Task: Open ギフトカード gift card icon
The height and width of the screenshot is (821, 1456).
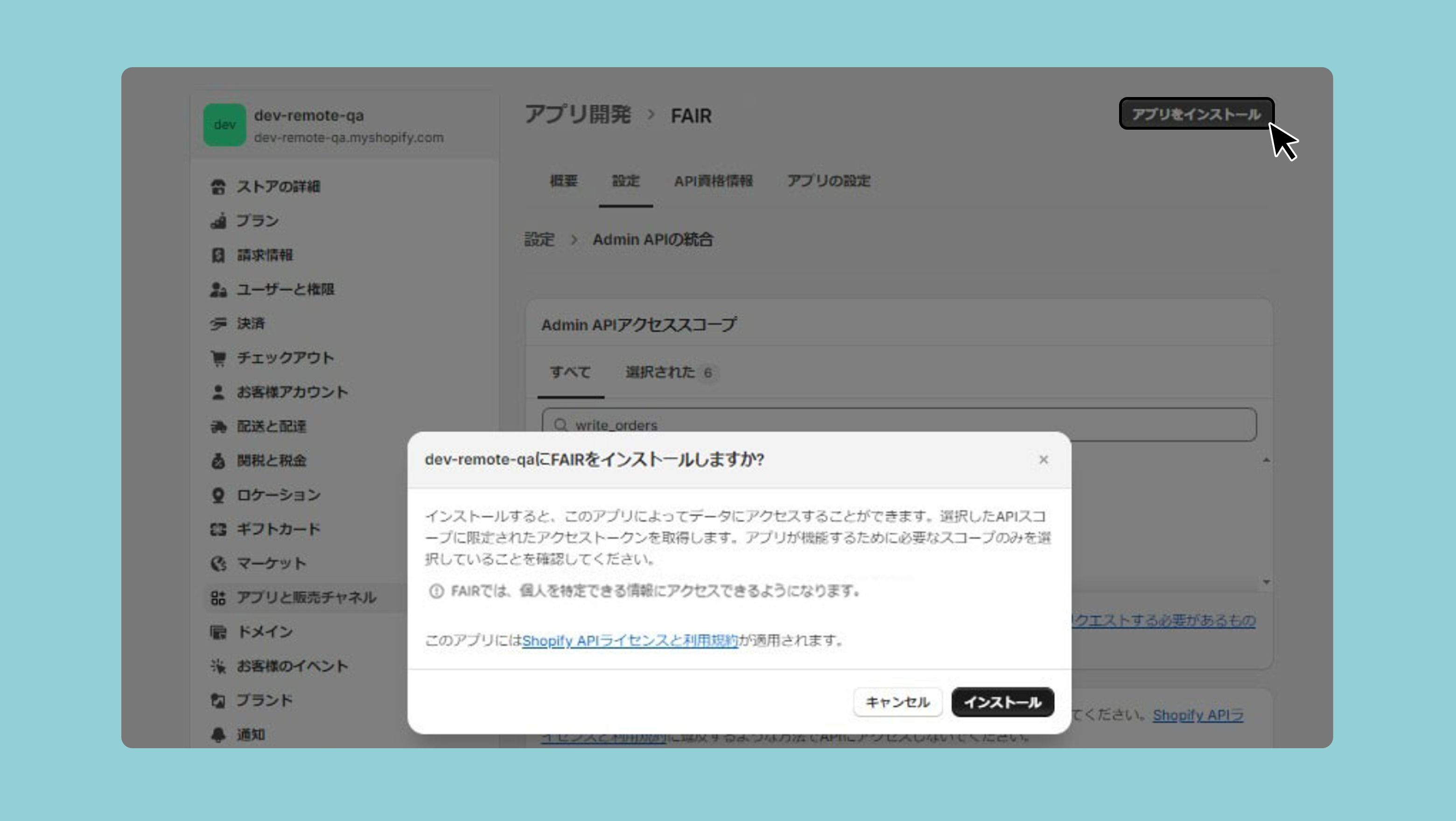Action: [218, 529]
